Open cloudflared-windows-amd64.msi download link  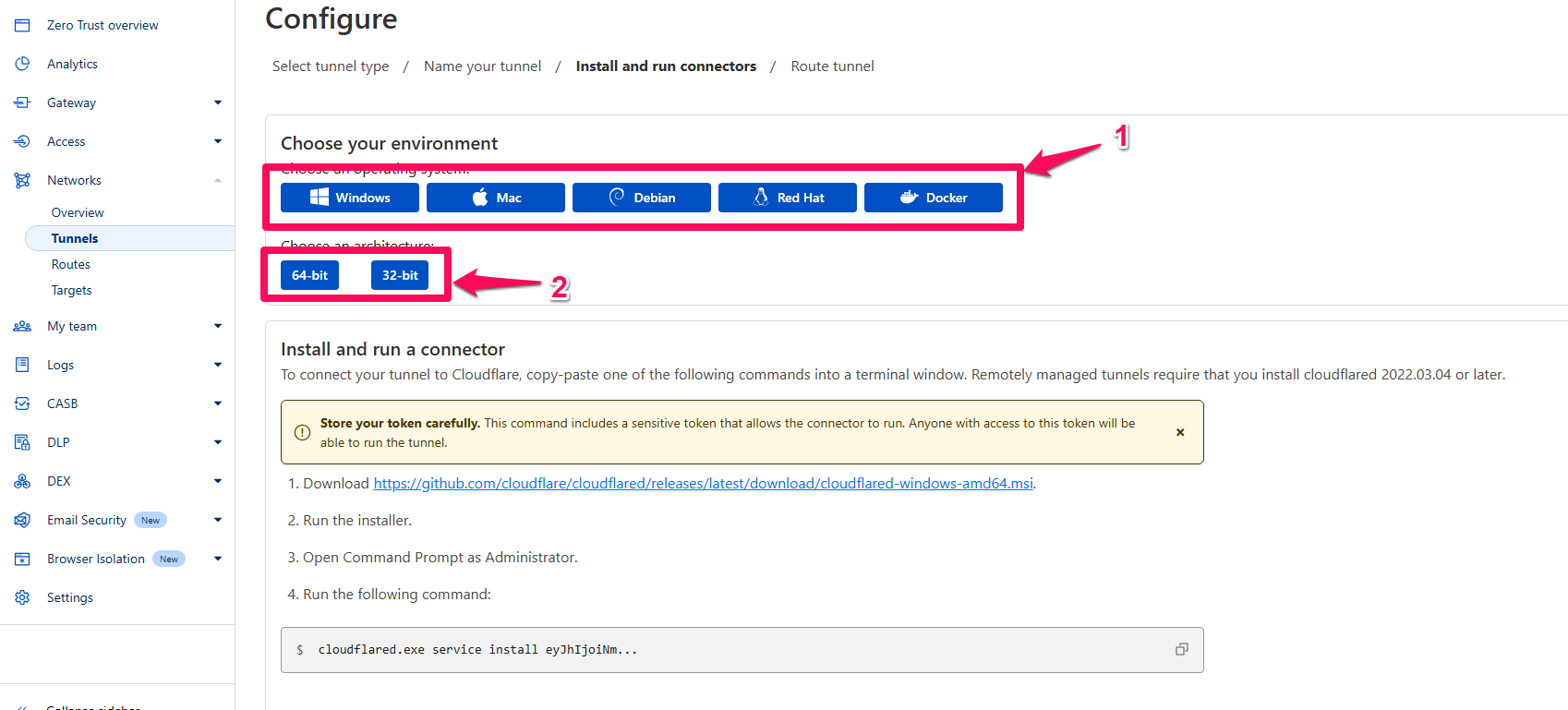point(703,484)
